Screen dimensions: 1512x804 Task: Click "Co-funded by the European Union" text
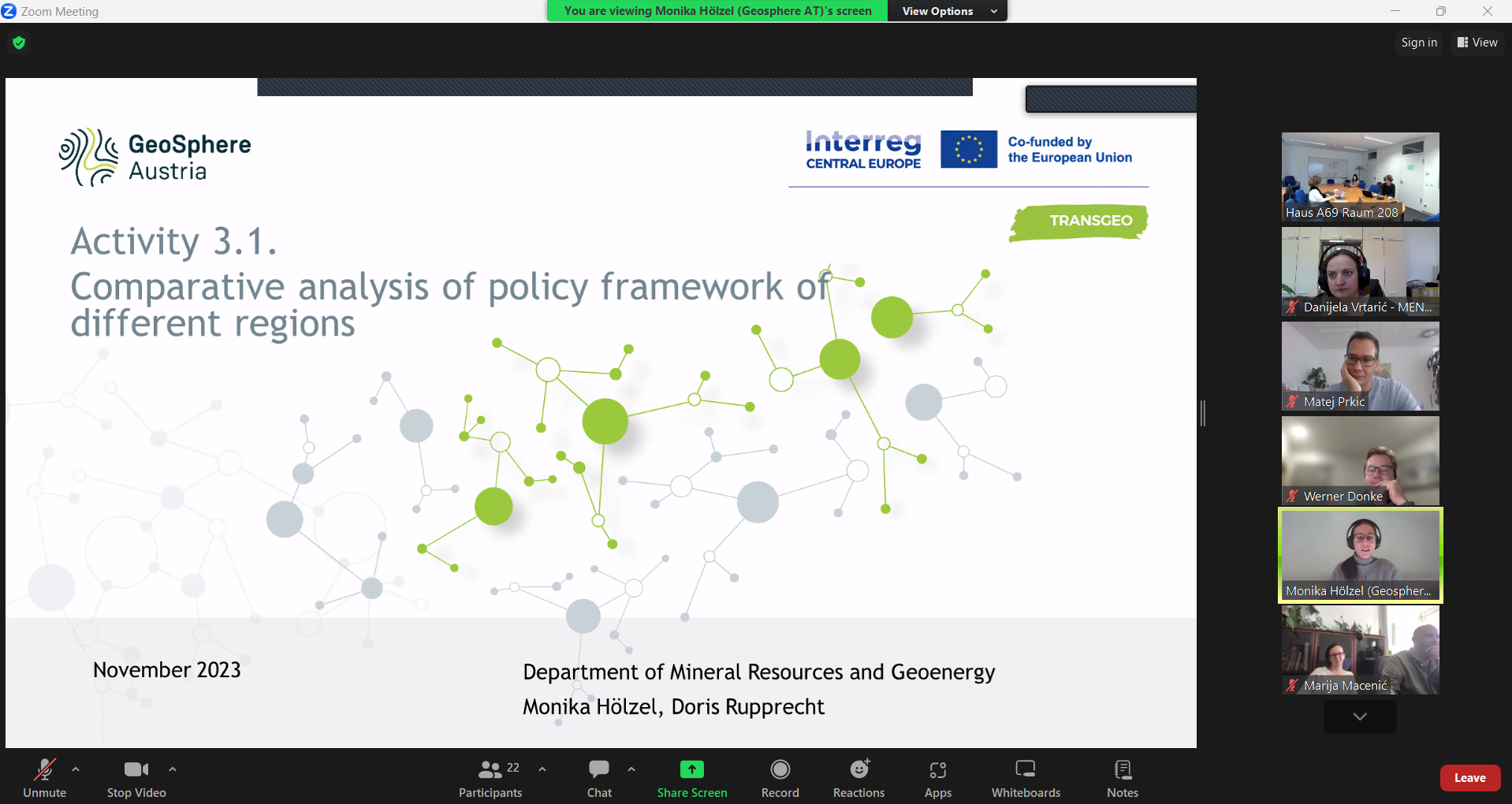(x=1070, y=150)
